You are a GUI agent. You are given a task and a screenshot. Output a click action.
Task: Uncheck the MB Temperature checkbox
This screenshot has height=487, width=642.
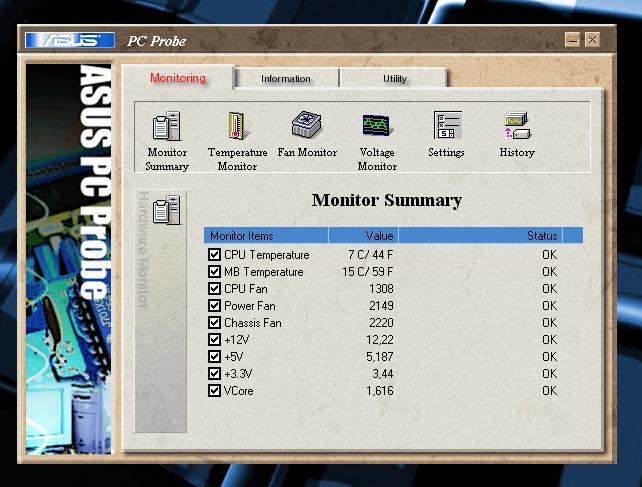(214, 272)
